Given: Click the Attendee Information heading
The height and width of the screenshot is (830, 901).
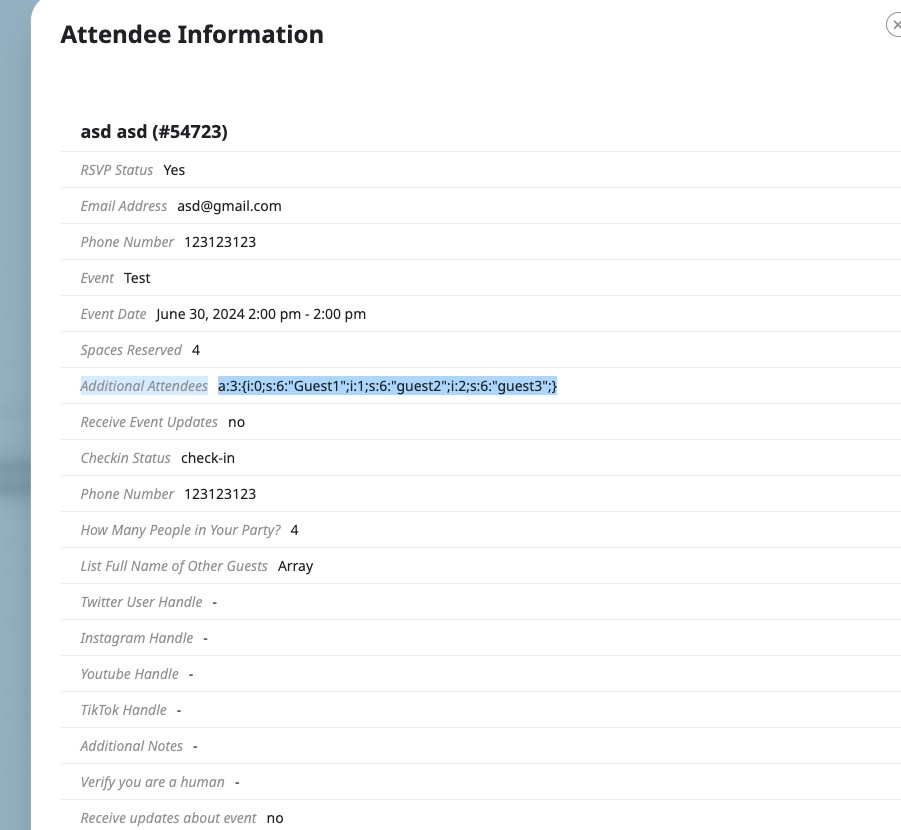Looking at the screenshot, I should pyautogui.click(x=192, y=34).
